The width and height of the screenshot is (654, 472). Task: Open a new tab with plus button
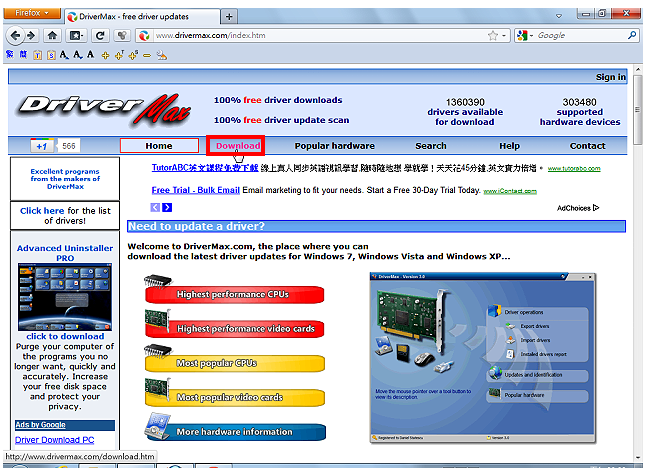click(229, 17)
